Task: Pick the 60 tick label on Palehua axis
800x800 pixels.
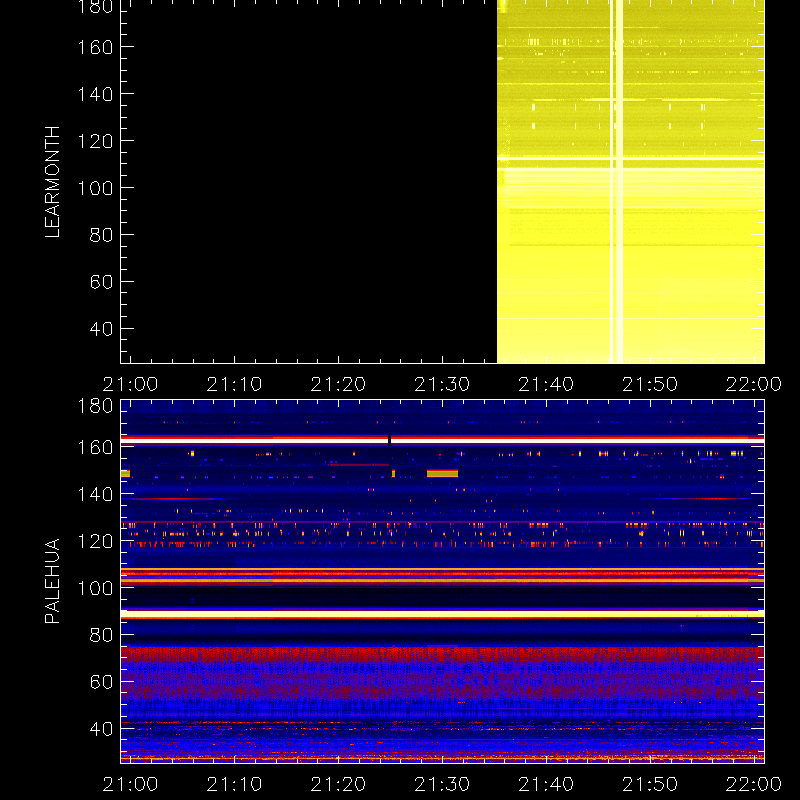Action: 101,682
